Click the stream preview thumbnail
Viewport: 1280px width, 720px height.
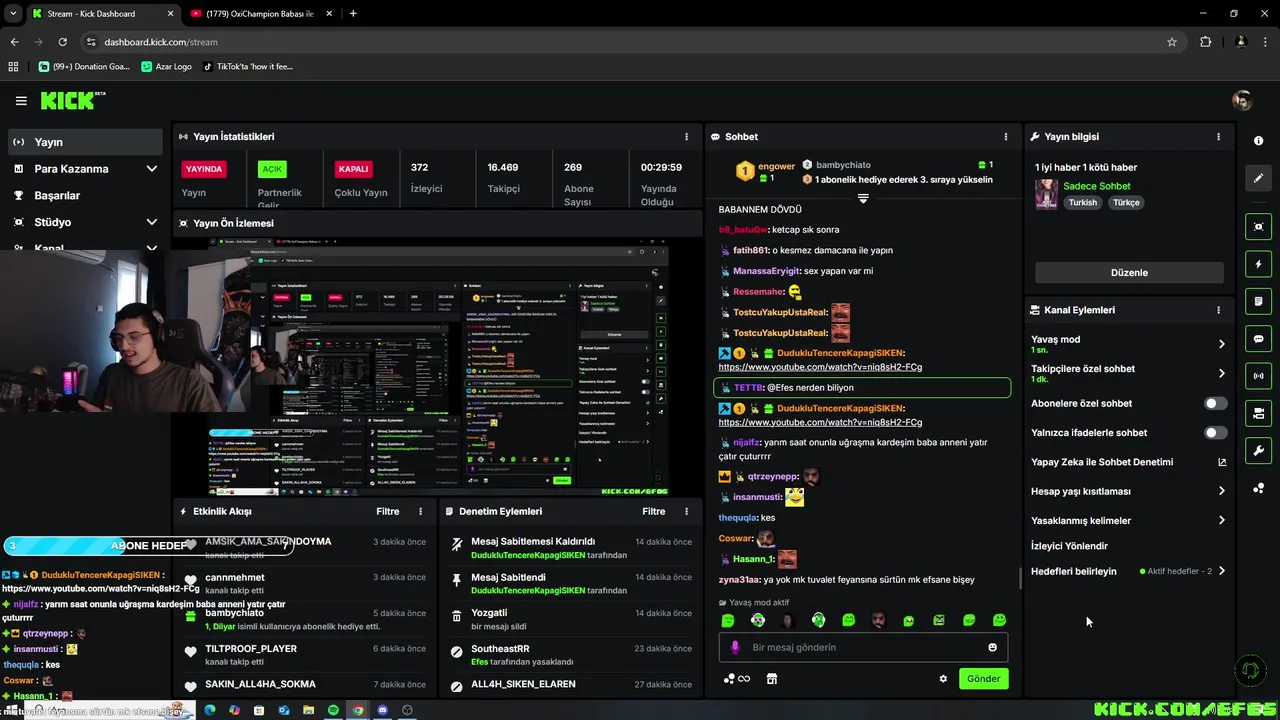438,366
